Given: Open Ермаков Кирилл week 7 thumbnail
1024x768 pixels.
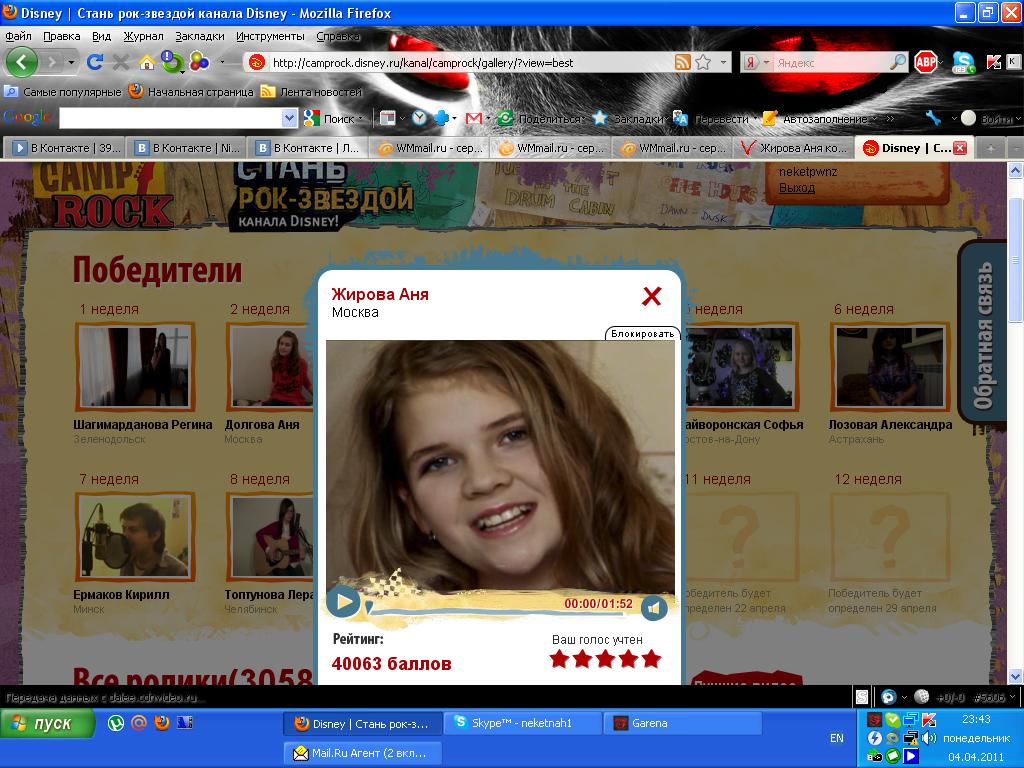Looking at the screenshot, I should point(135,537).
